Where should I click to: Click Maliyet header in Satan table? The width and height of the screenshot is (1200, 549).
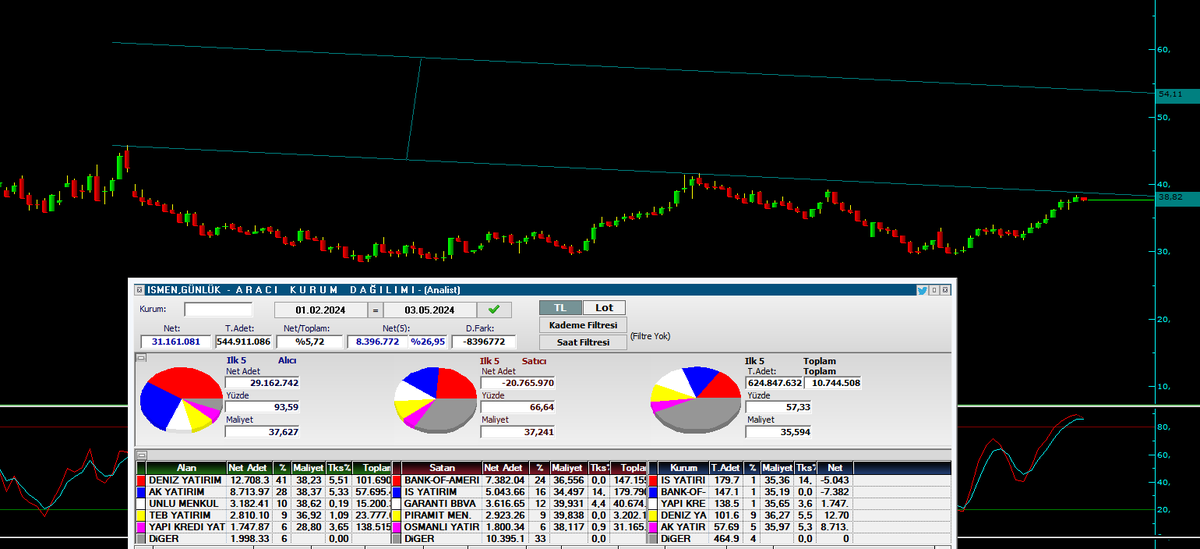(567, 468)
